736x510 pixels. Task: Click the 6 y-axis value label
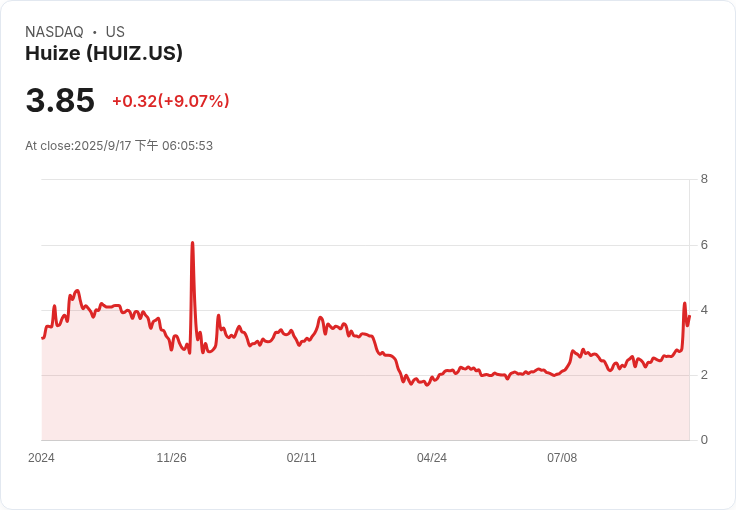704,245
